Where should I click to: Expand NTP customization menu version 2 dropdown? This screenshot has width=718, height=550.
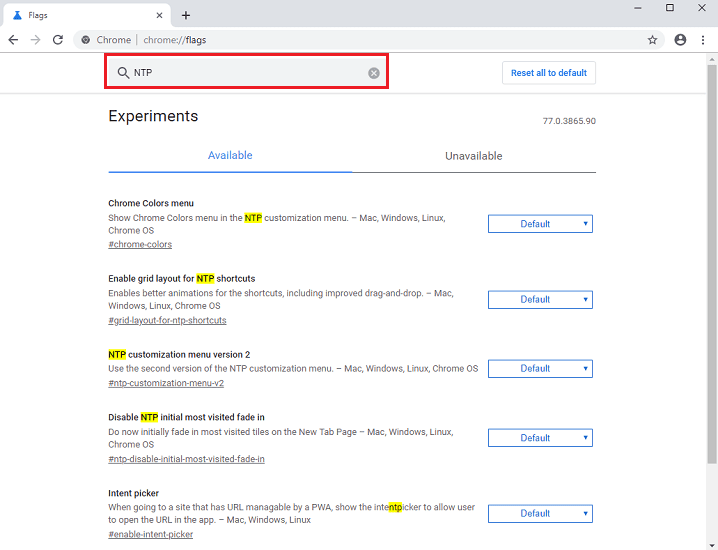[540, 369]
